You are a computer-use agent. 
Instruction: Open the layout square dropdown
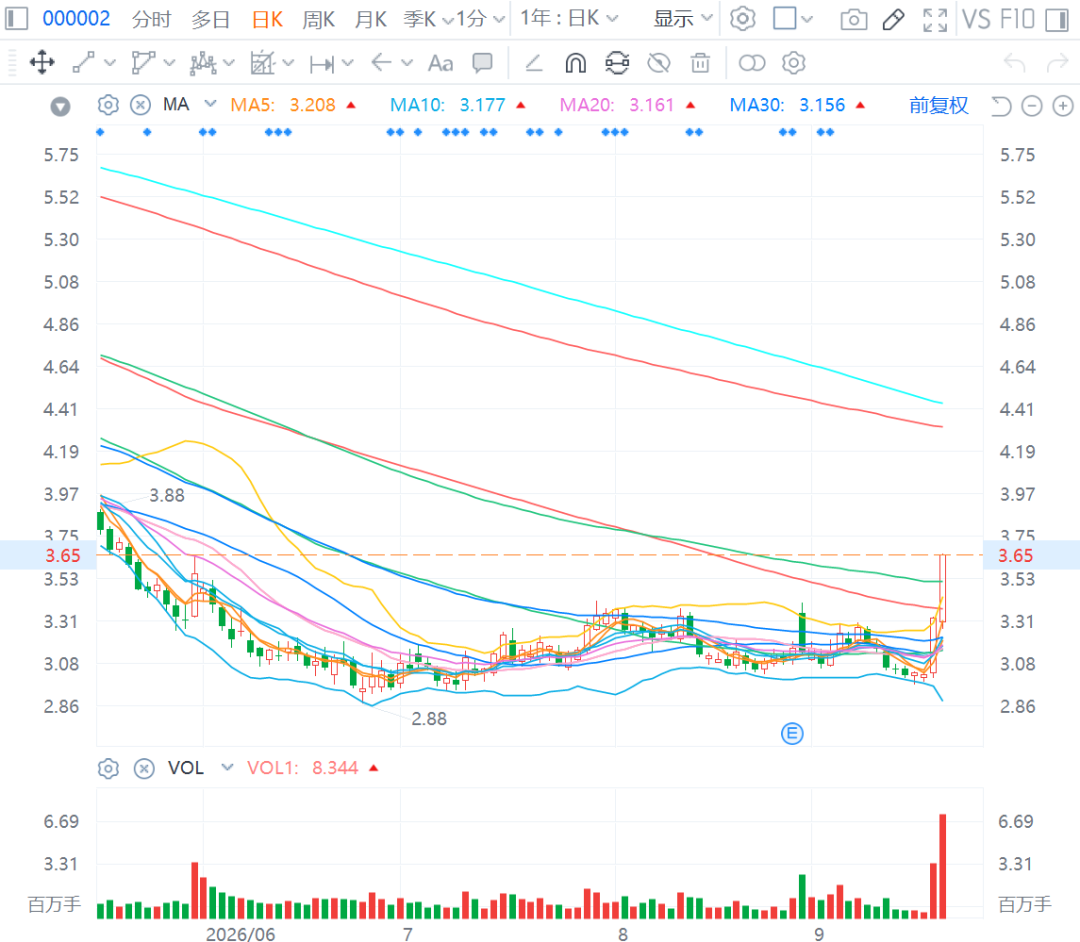coord(793,19)
